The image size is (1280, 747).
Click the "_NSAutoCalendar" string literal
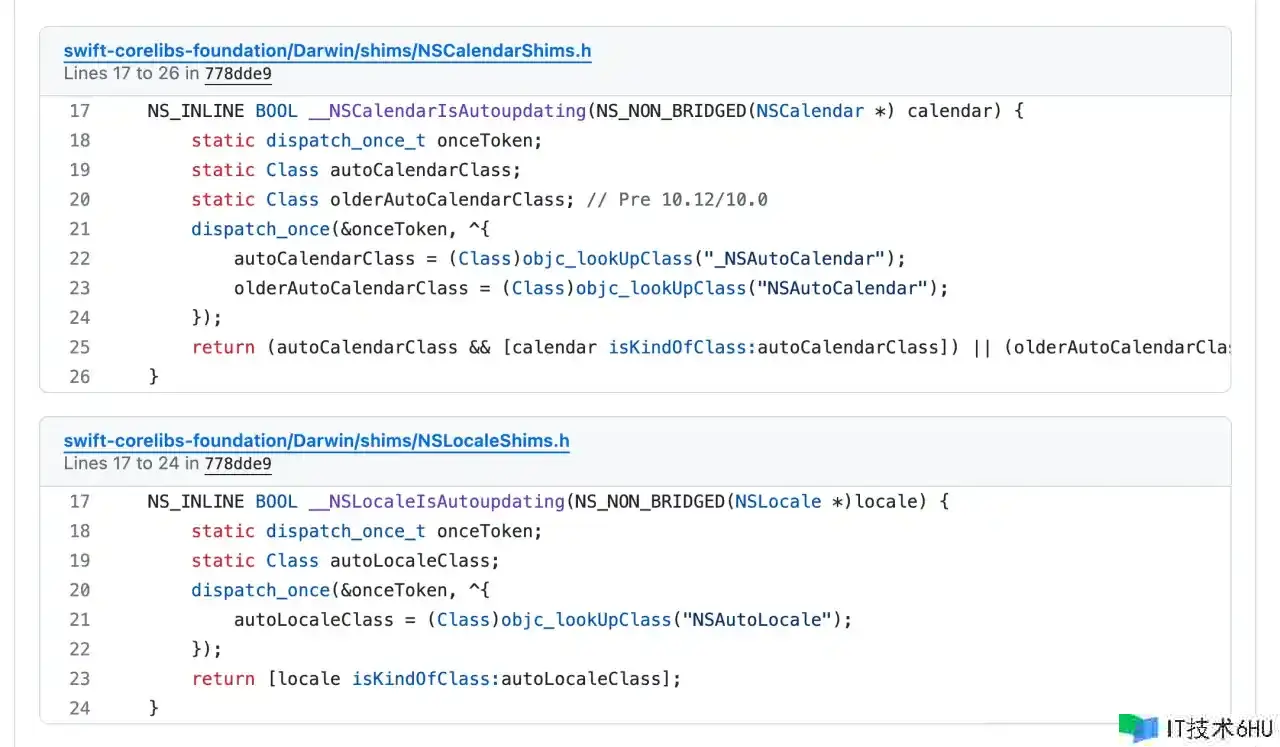pyautogui.click(x=791, y=258)
